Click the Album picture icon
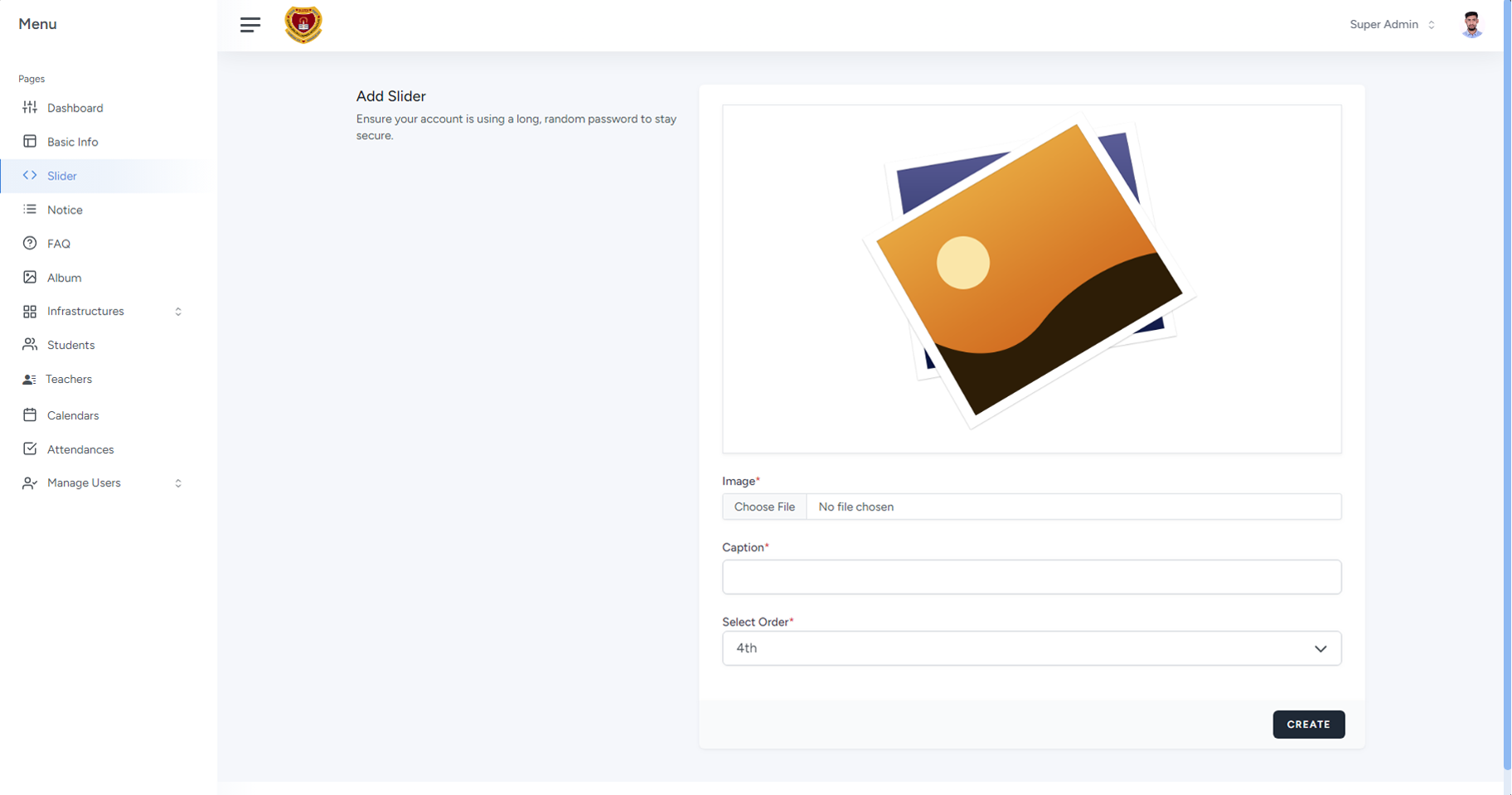 pos(30,277)
